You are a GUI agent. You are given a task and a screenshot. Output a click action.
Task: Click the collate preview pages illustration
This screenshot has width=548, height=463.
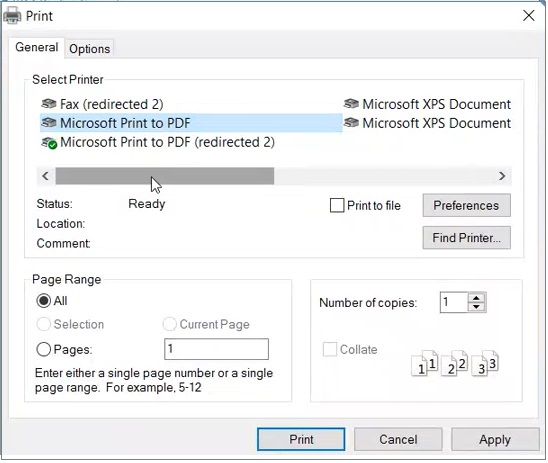pos(455,363)
